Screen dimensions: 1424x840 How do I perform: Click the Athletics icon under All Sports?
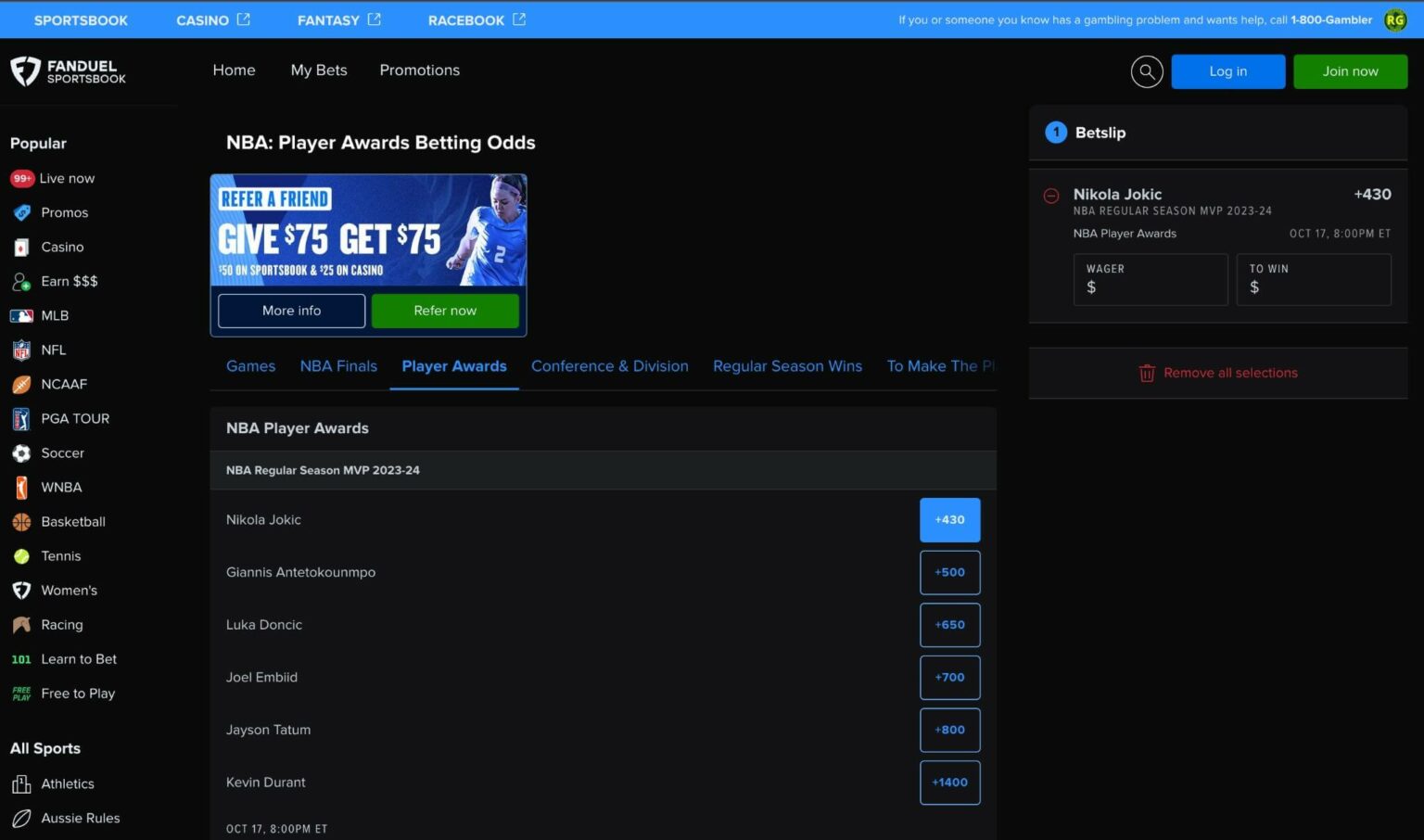coord(21,783)
